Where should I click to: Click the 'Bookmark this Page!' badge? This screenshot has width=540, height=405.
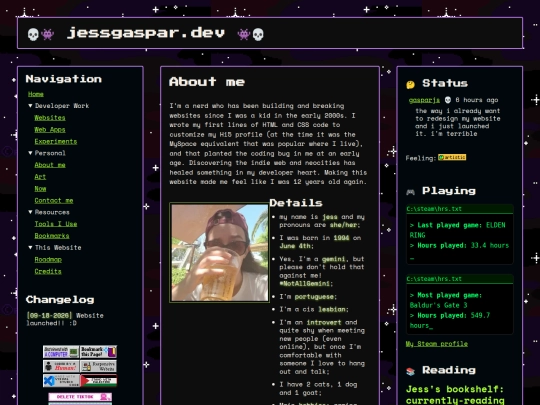98,352
